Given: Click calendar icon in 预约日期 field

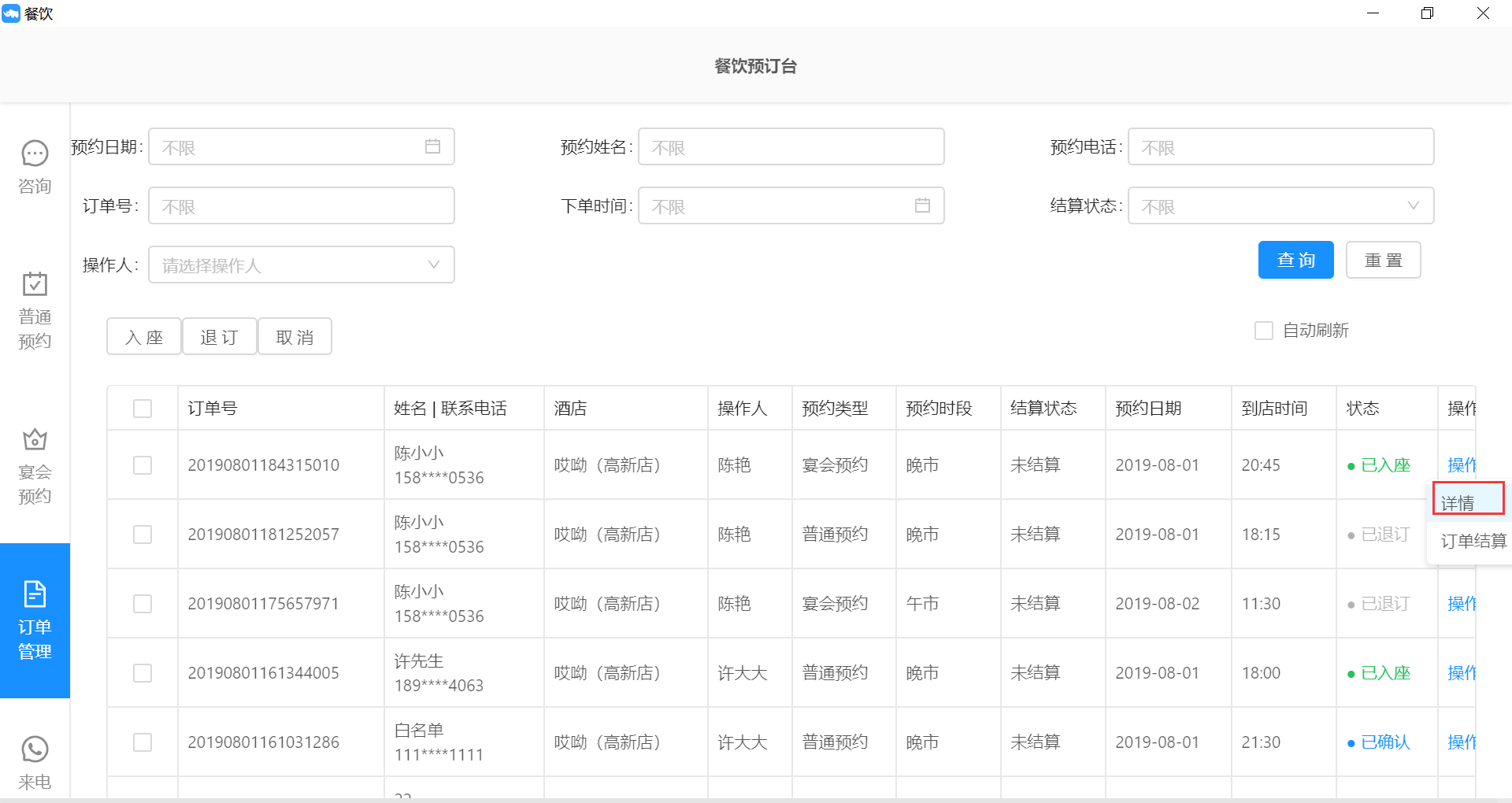Looking at the screenshot, I should coord(432,146).
